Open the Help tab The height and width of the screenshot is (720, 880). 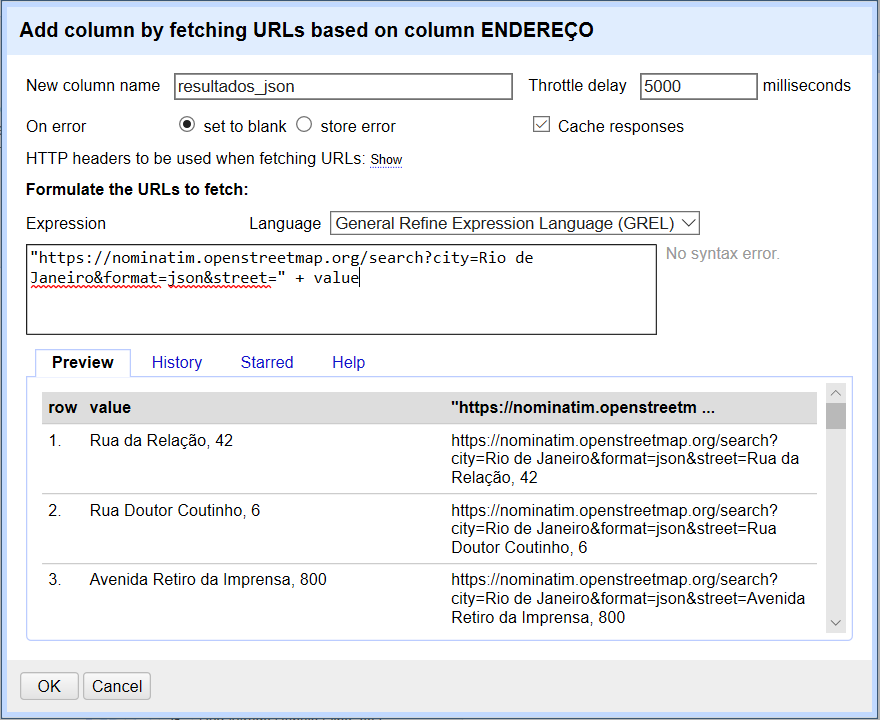pyautogui.click(x=348, y=362)
